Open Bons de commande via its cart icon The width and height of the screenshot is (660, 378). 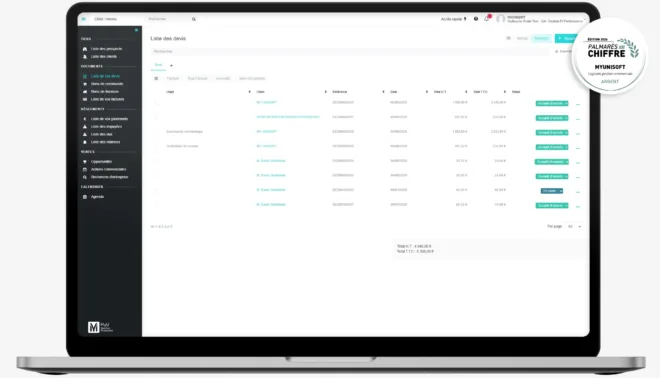85,84
